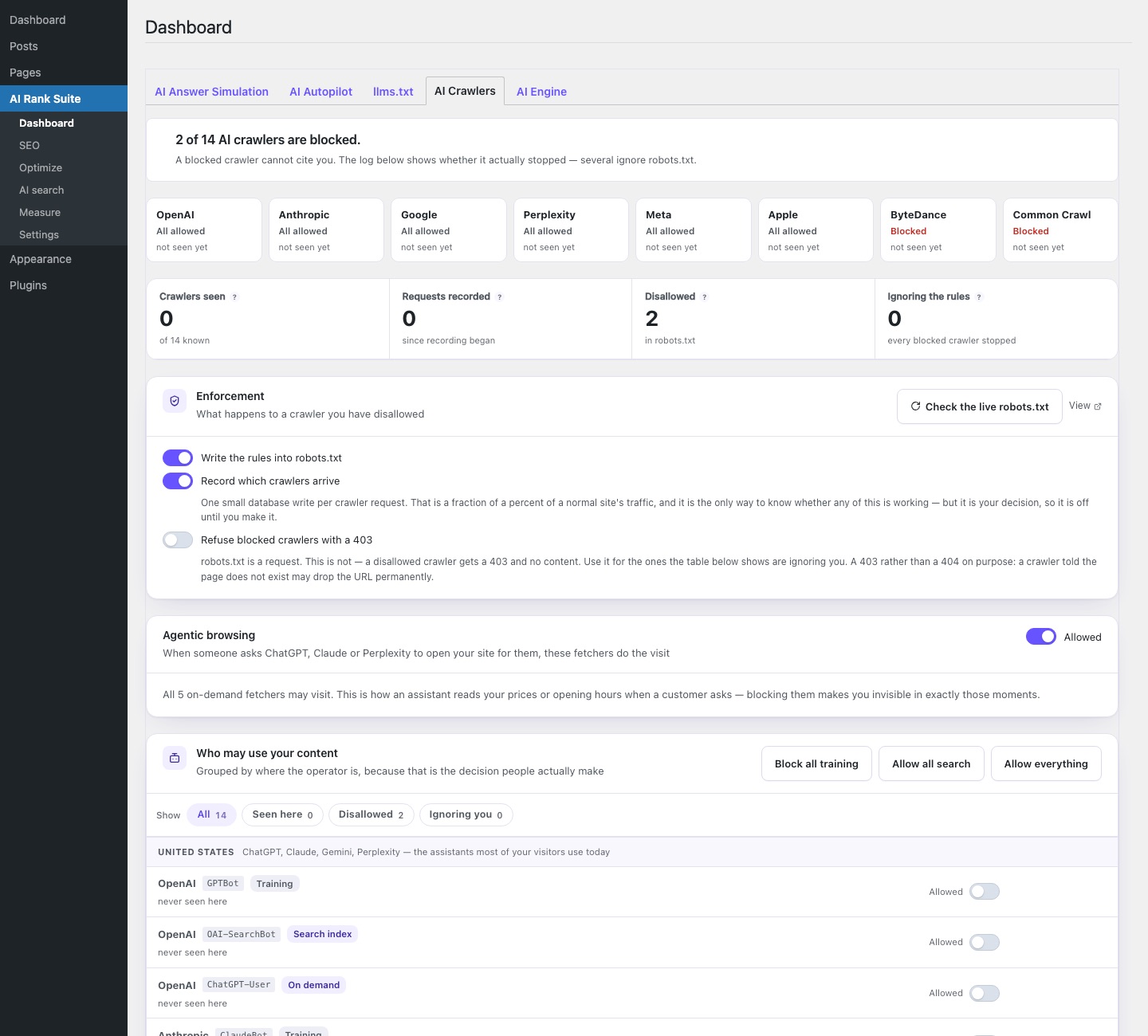Toggle Record which crawlers arrive

(x=178, y=481)
